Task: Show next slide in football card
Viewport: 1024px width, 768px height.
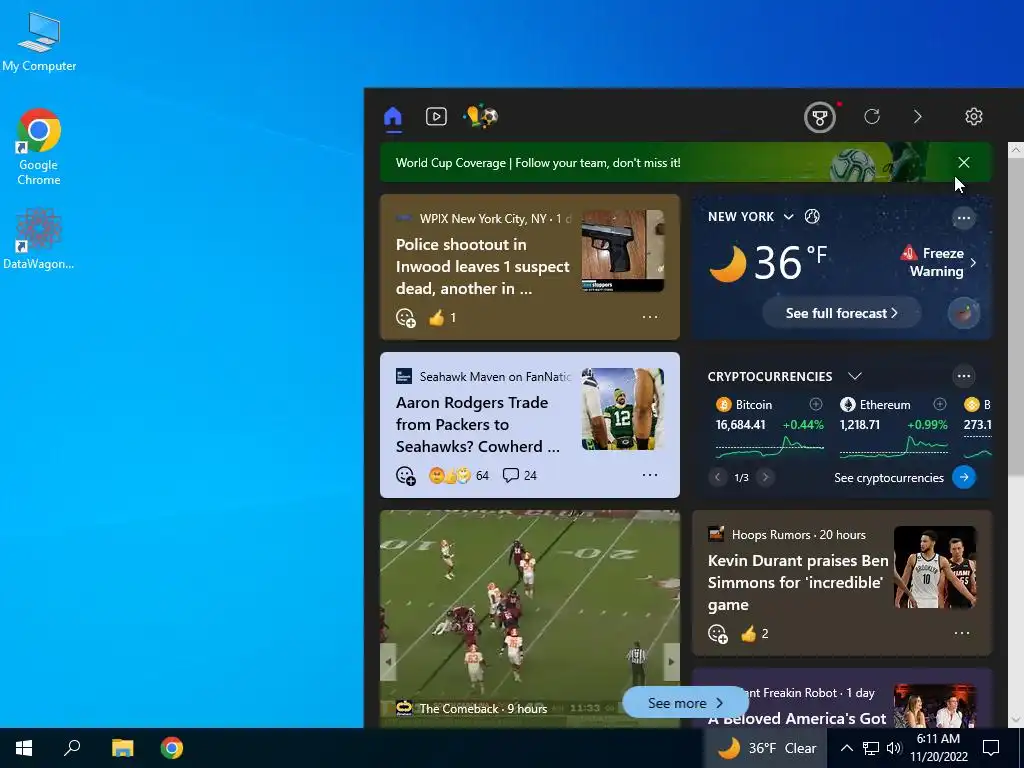Action: 671,662
